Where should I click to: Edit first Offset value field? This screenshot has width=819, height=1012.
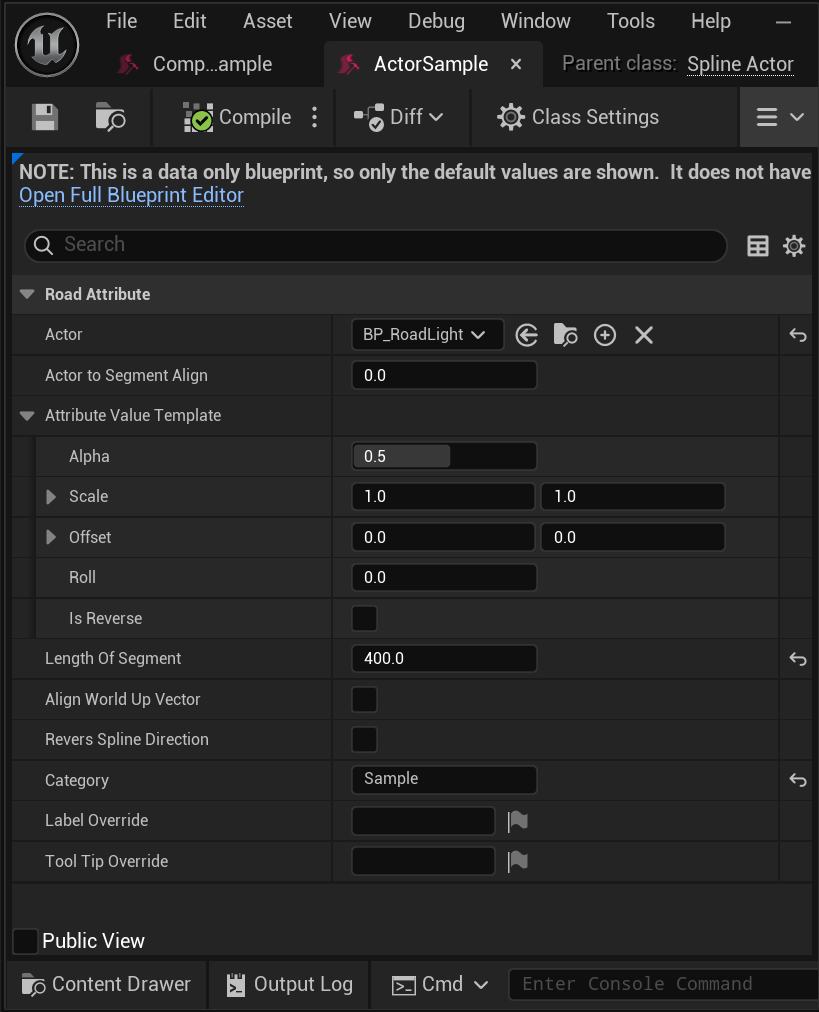443,537
